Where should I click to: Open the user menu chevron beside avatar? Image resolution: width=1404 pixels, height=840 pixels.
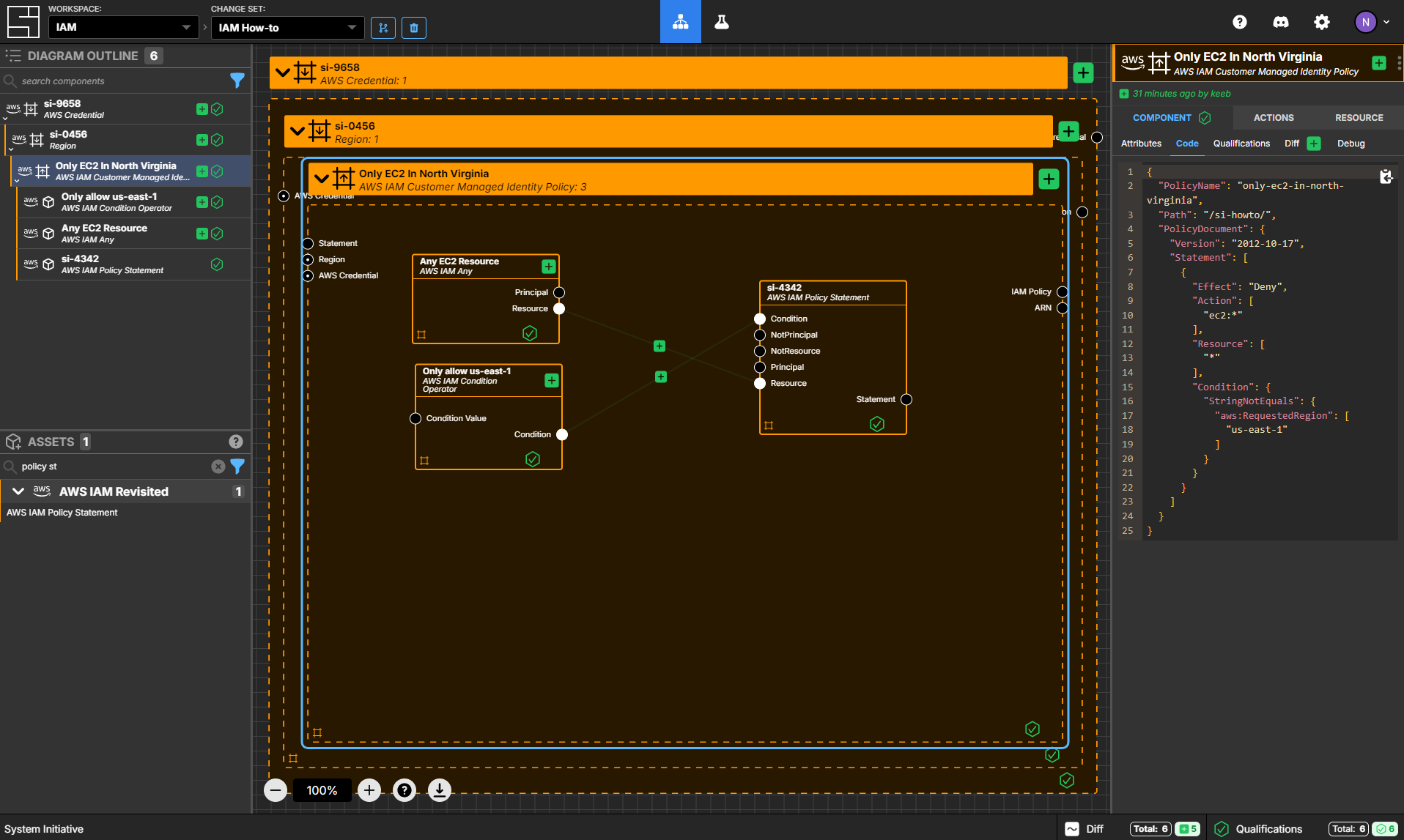pyautogui.click(x=1386, y=22)
